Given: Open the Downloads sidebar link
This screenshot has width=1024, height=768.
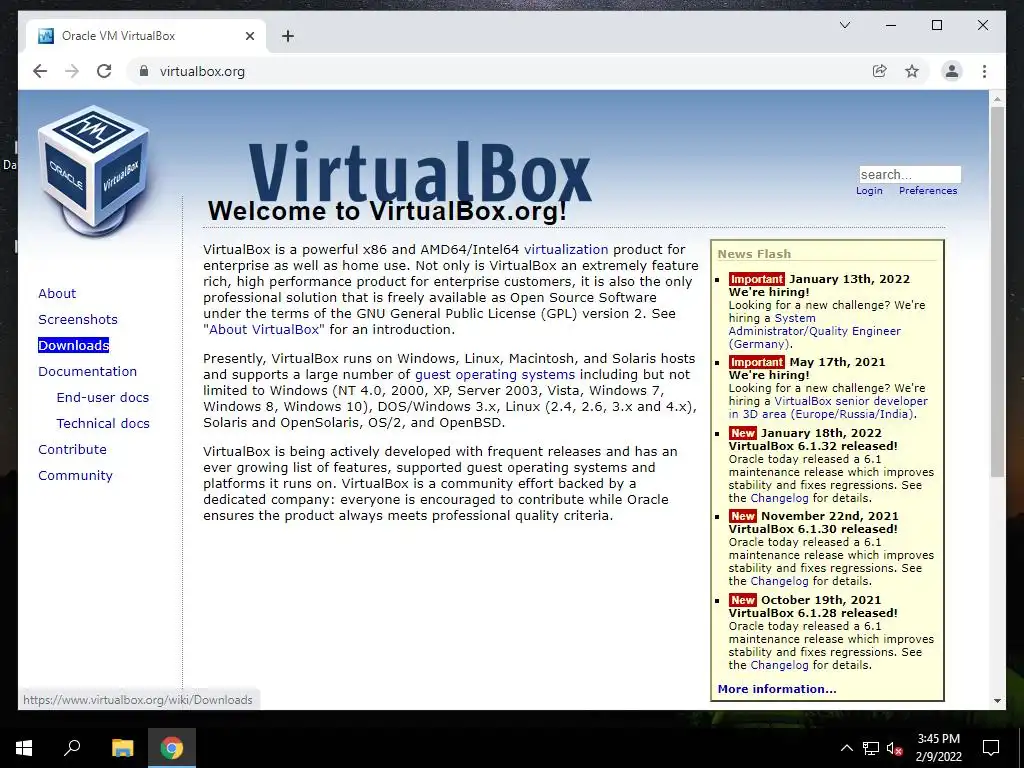Looking at the screenshot, I should point(74,345).
